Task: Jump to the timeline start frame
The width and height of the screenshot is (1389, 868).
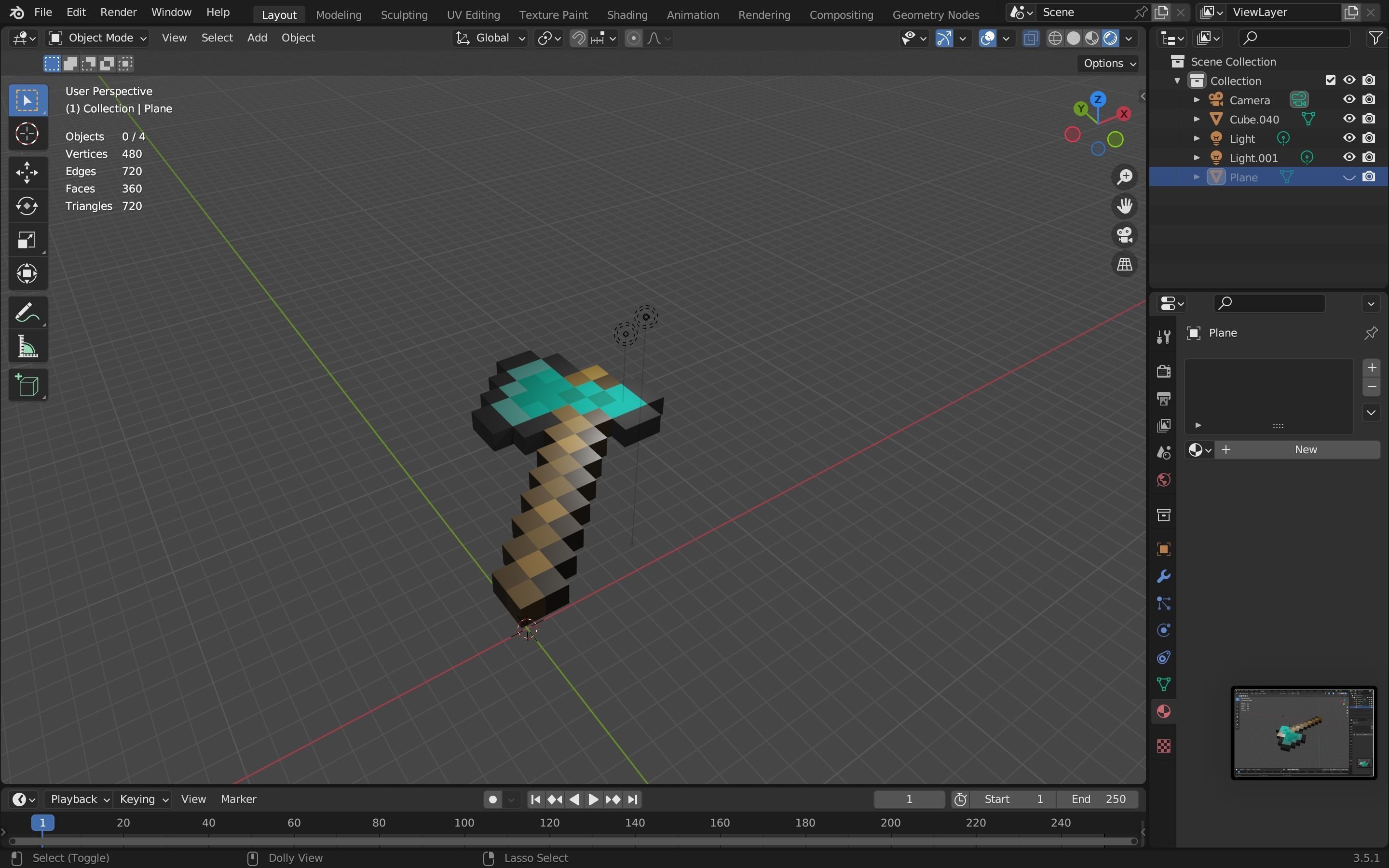Action: 535,799
